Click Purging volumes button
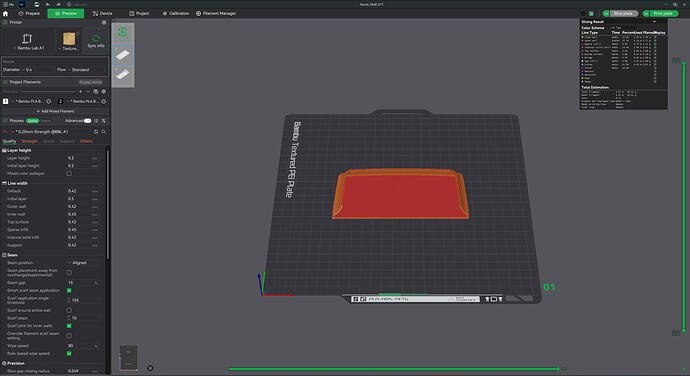The image size is (690, 376). tap(91, 82)
